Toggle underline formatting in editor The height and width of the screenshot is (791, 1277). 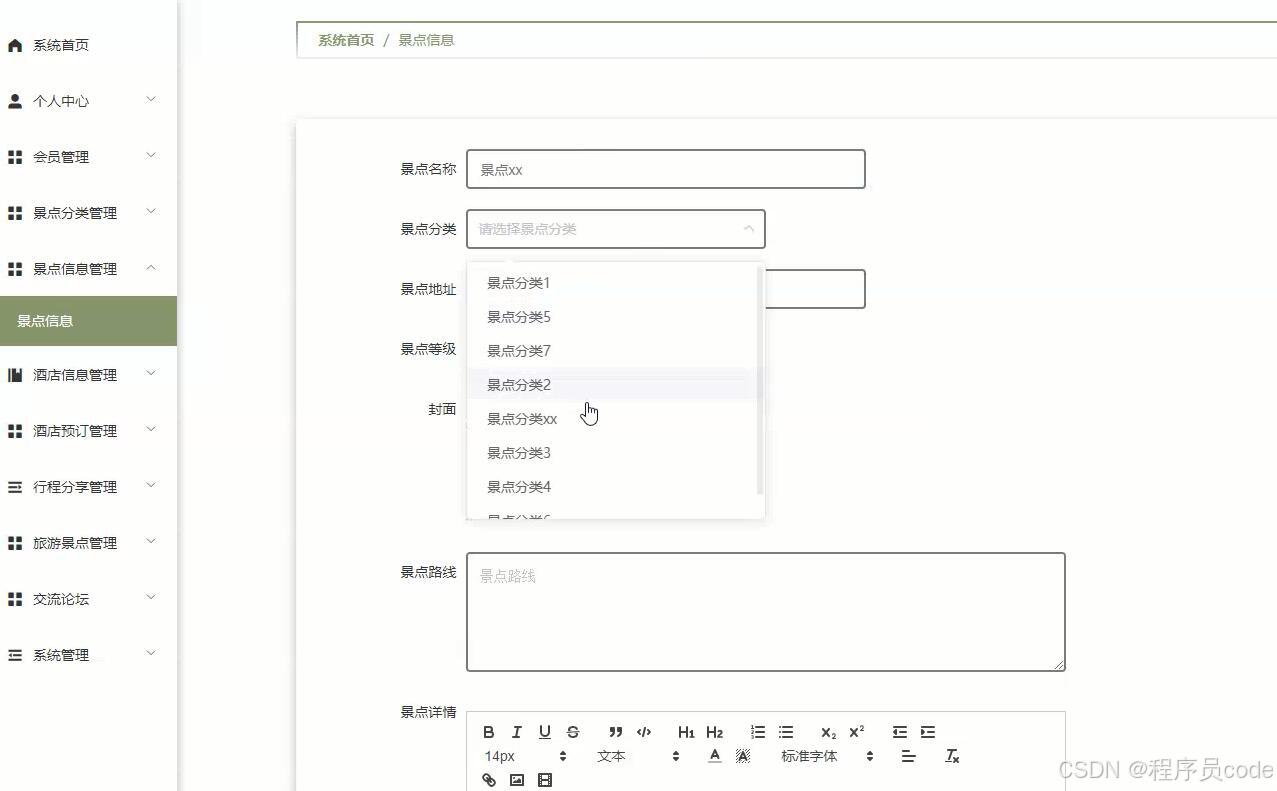click(545, 732)
